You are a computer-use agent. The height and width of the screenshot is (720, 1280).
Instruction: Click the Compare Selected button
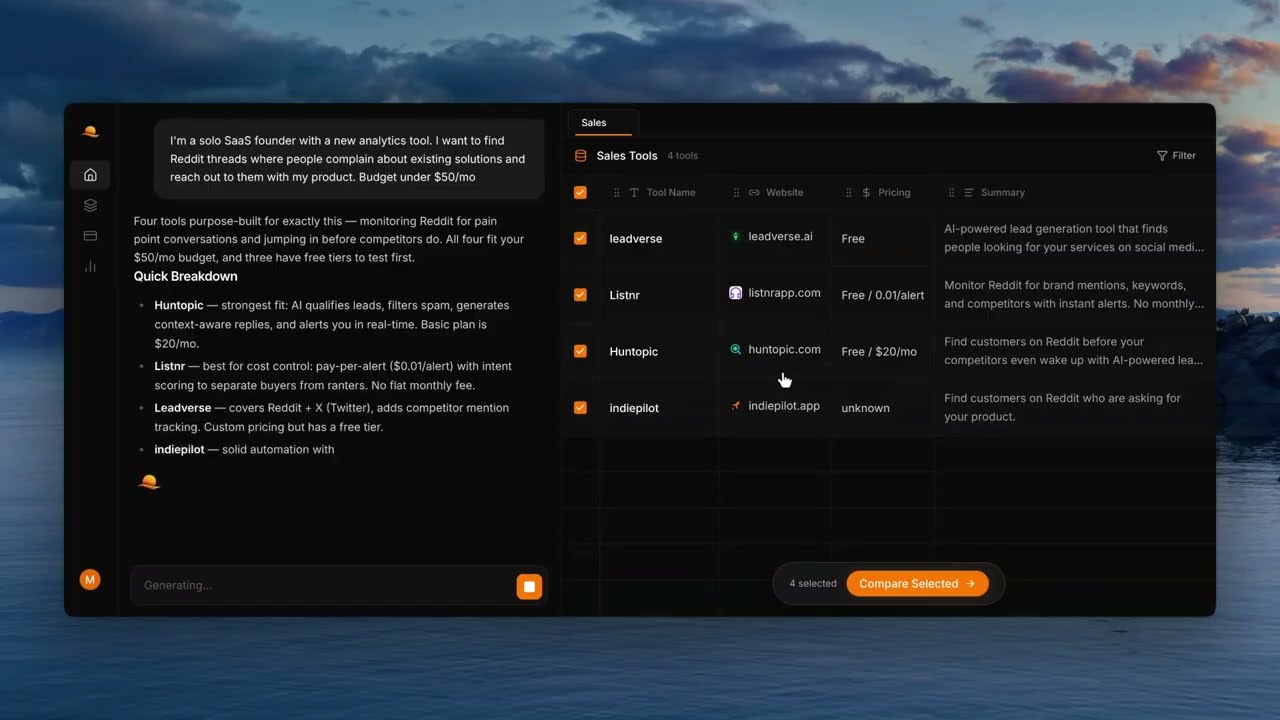coord(917,584)
